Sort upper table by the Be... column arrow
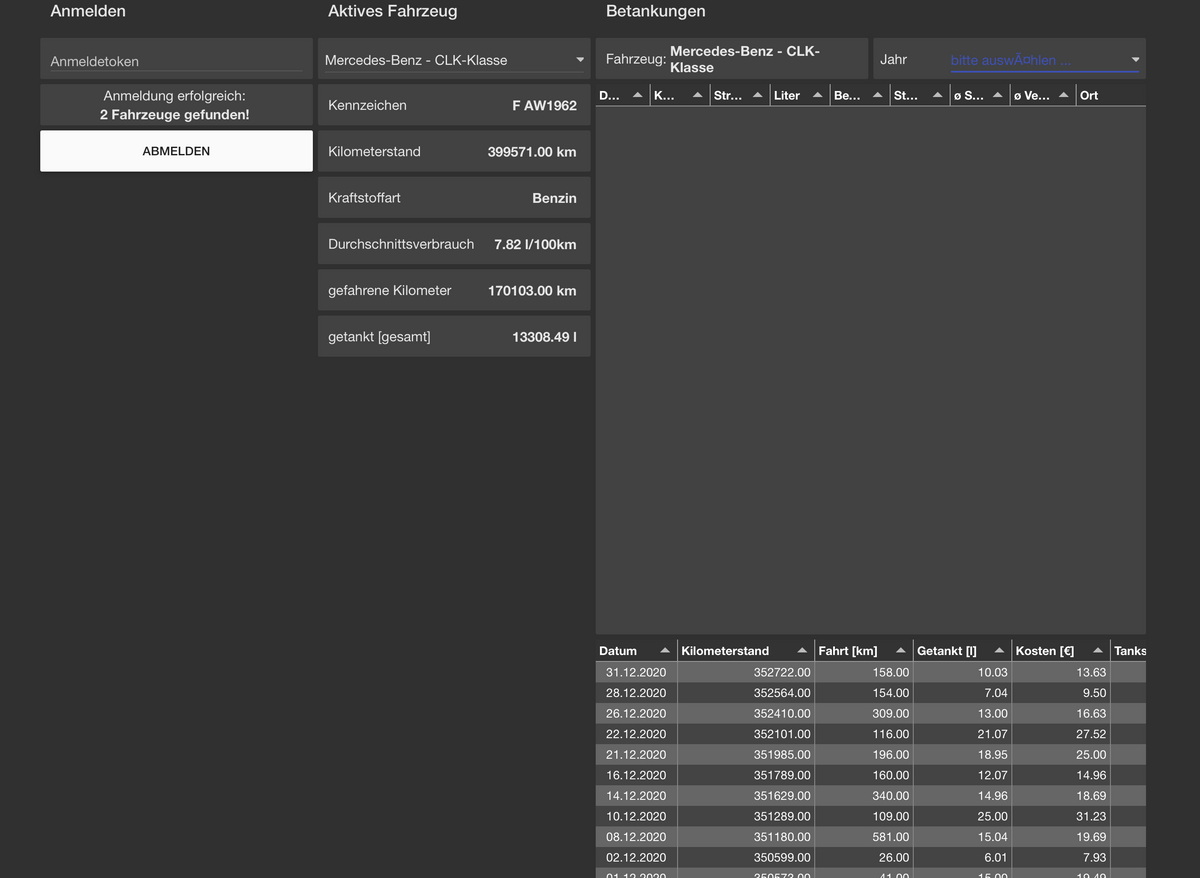The width and height of the screenshot is (1200, 878). (878, 95)
